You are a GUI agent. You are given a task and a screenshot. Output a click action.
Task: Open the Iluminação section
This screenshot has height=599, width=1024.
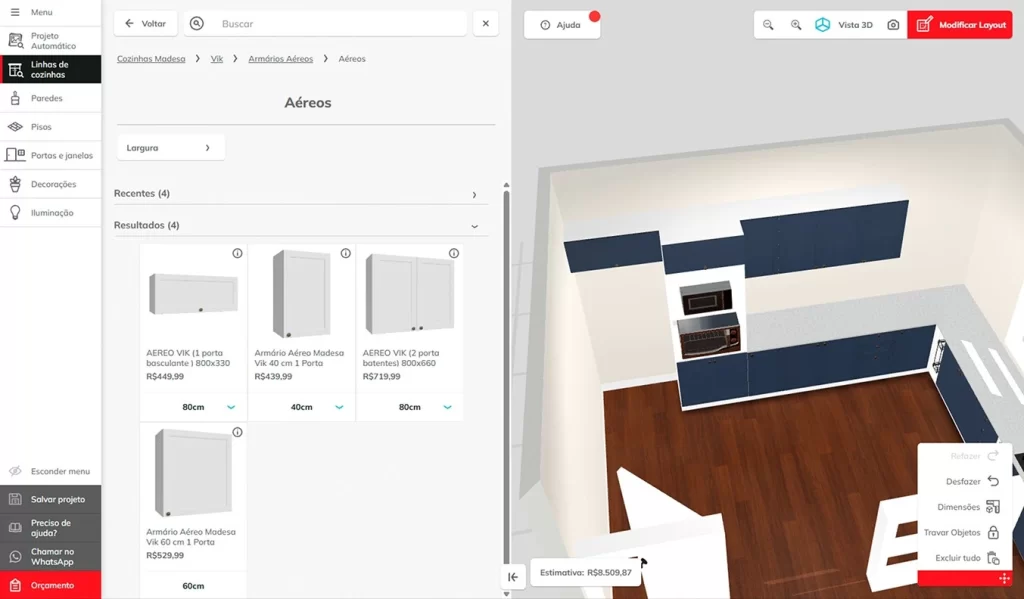point(50,213)
